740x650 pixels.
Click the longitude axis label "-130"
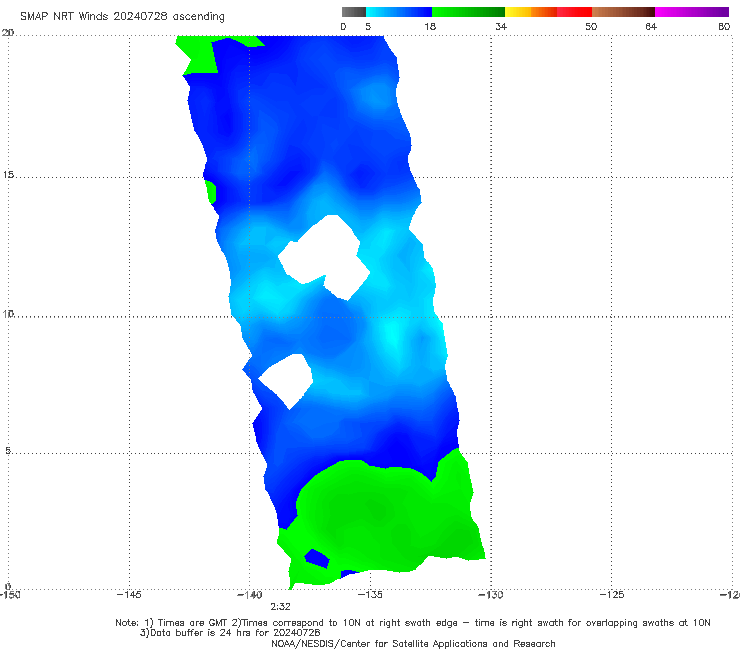click(491, 595)
